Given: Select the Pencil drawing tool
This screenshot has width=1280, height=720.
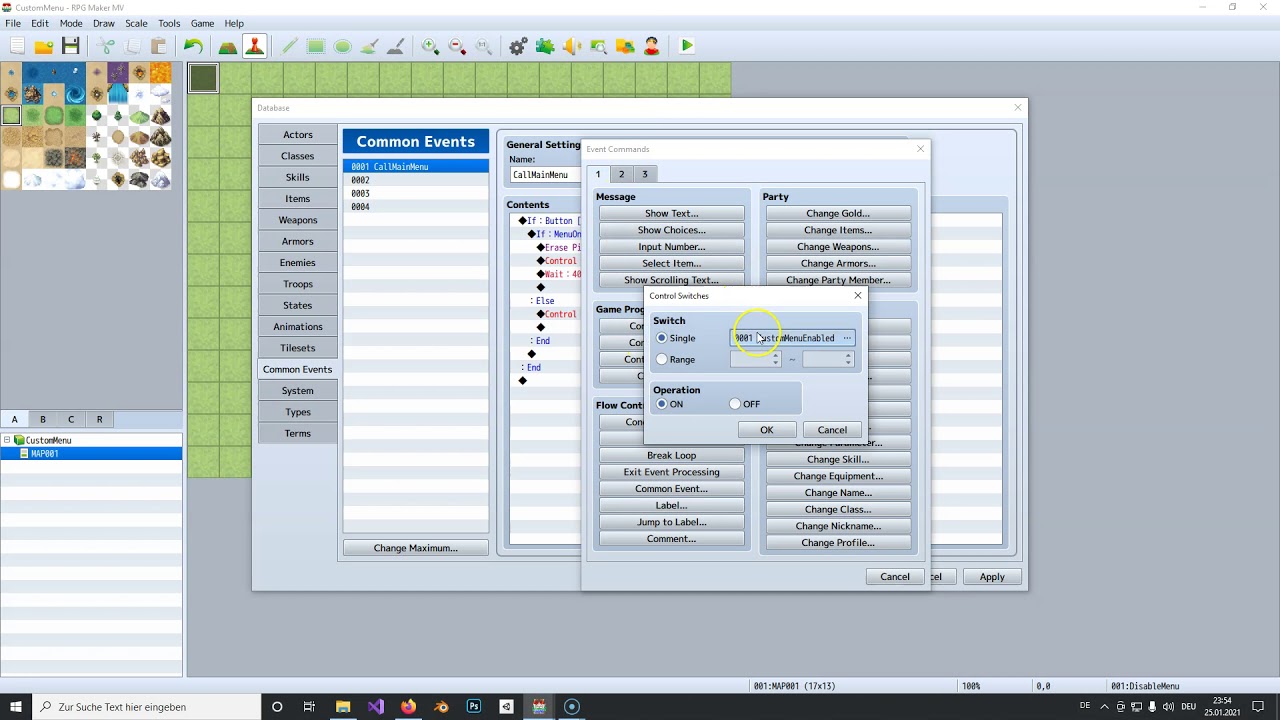Looking at the screenshot, I should tap(289, 46).
